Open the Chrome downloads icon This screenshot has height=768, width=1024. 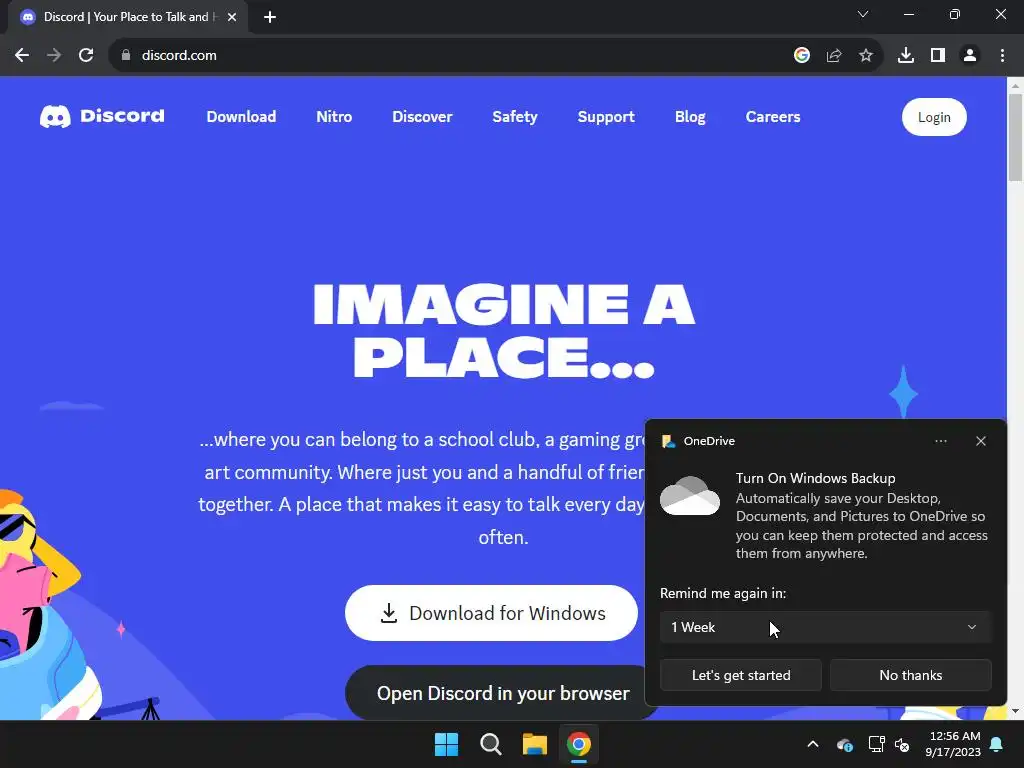pyautogui.click(x=905, y=56)
